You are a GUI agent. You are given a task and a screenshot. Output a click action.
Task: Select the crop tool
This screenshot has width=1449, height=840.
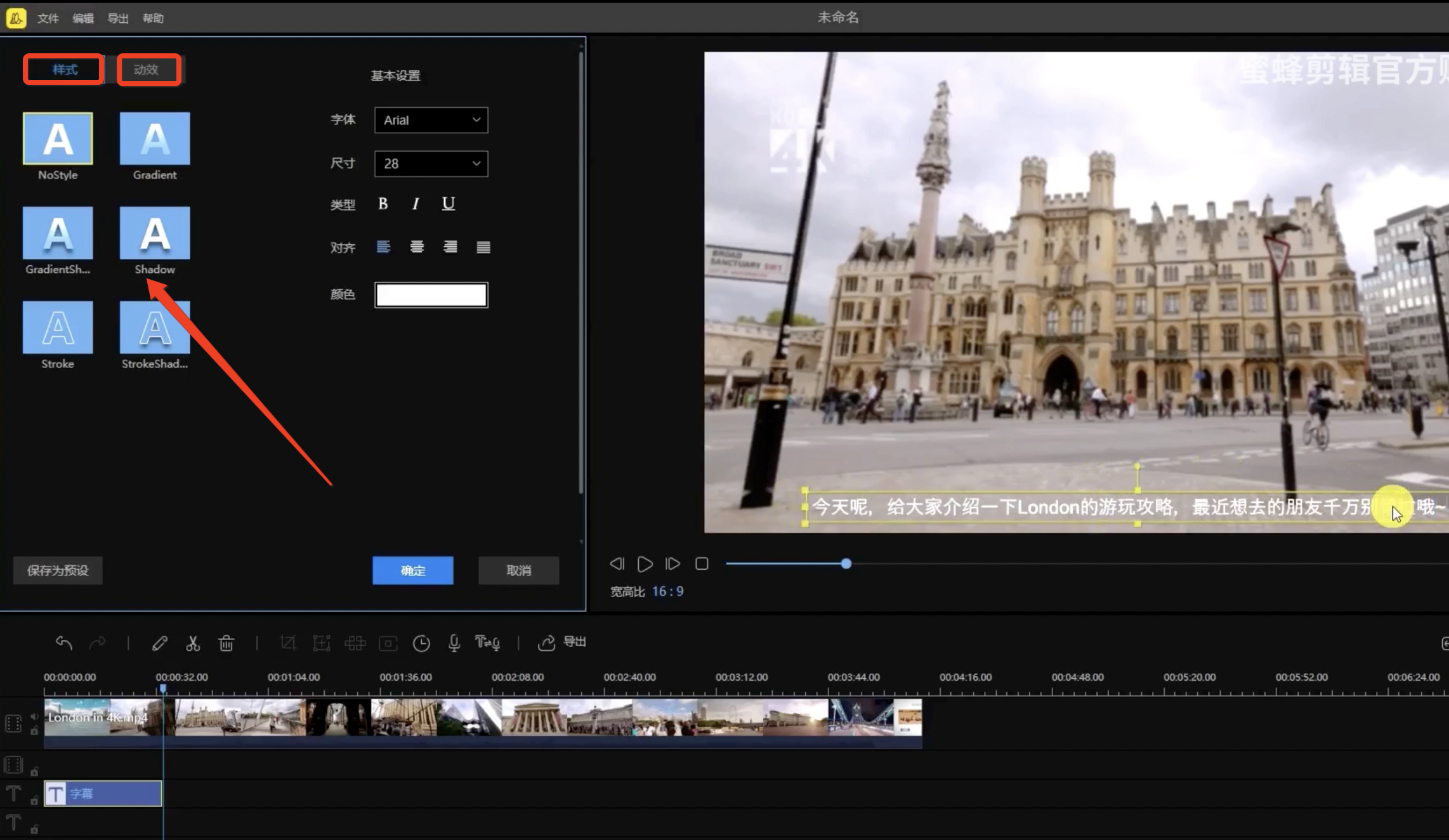288,643
